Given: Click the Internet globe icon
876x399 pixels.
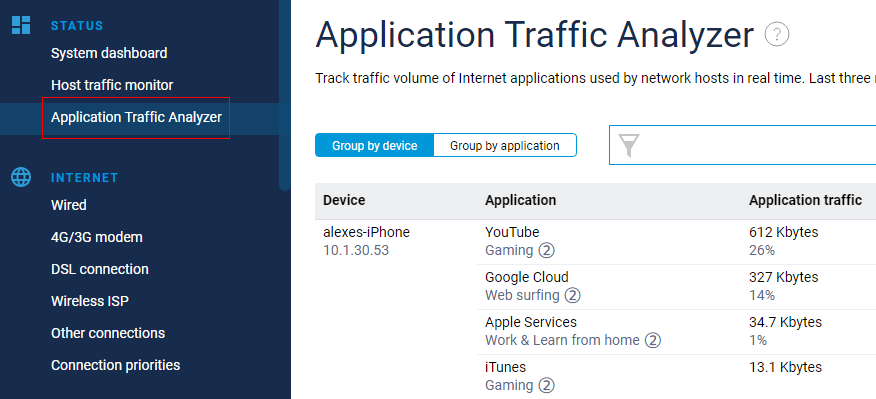Looking at the screenshot, I should tap(21, 178).
